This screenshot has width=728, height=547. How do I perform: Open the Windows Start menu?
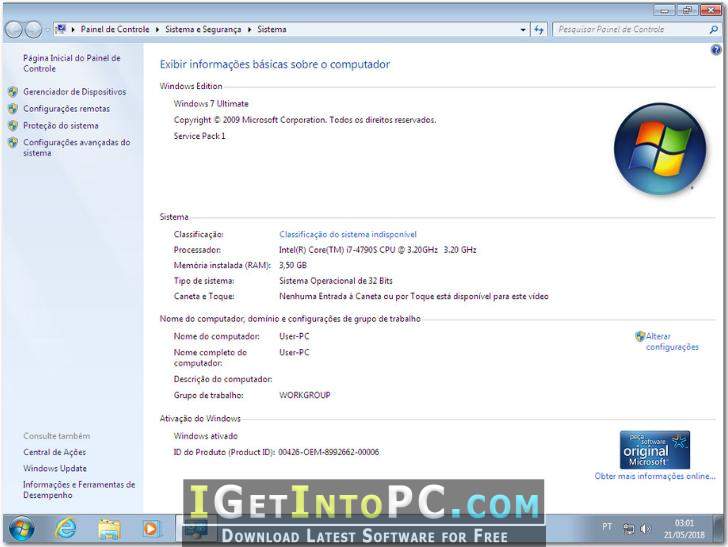tap(21, 529)
